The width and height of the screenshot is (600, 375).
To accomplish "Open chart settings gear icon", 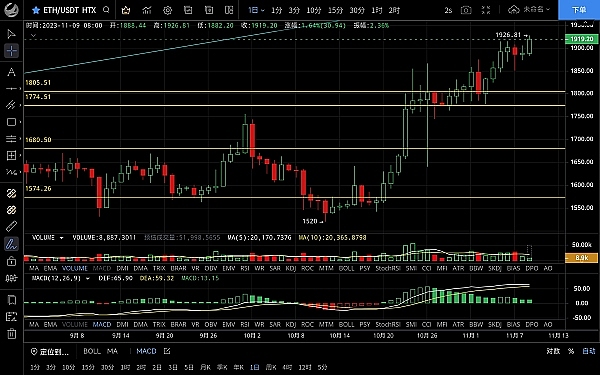I will [167, 10].
